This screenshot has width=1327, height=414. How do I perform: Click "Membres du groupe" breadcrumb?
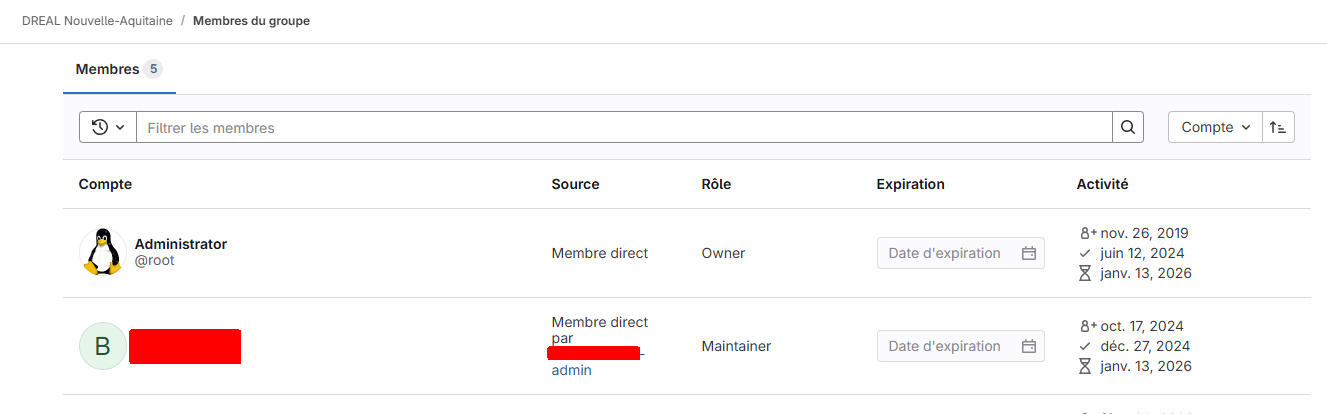pos(251,20)
